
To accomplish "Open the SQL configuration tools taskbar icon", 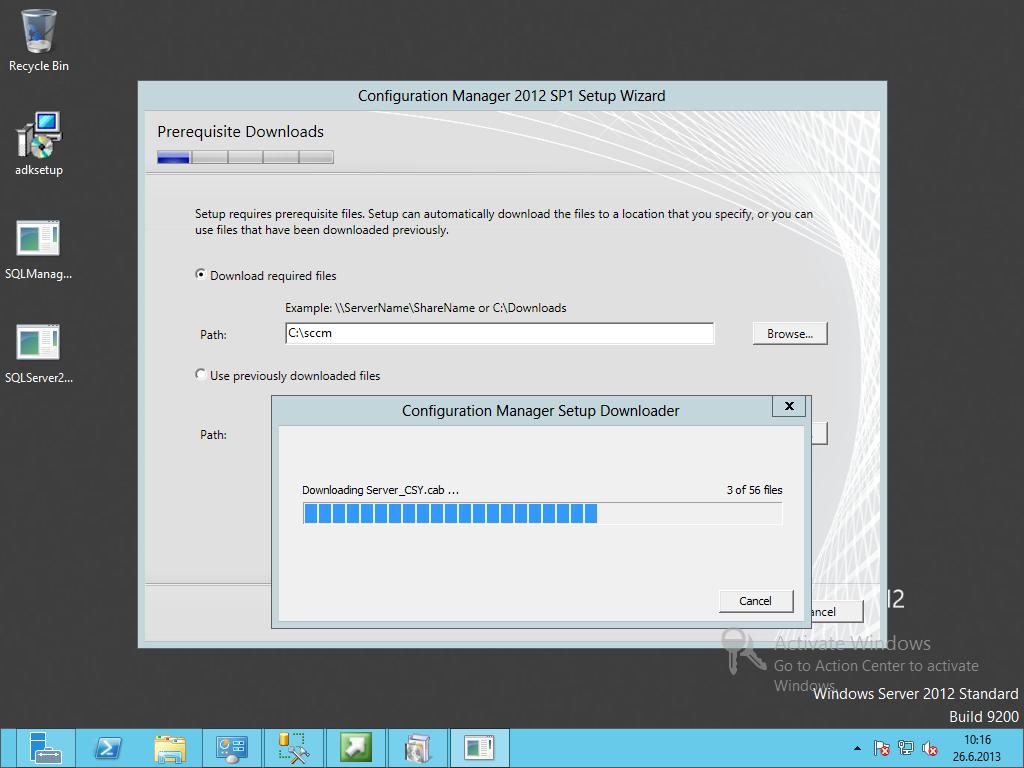I will pos(293,748).
